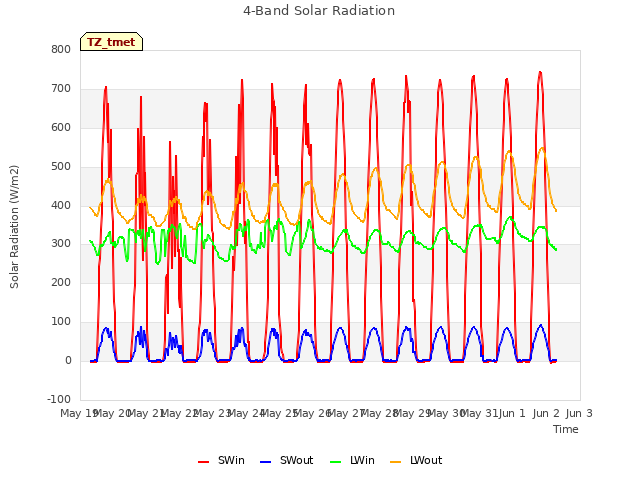Click the Jun 2 x-axis label
The width and height of the screenshot is (640, 480).
546,413
